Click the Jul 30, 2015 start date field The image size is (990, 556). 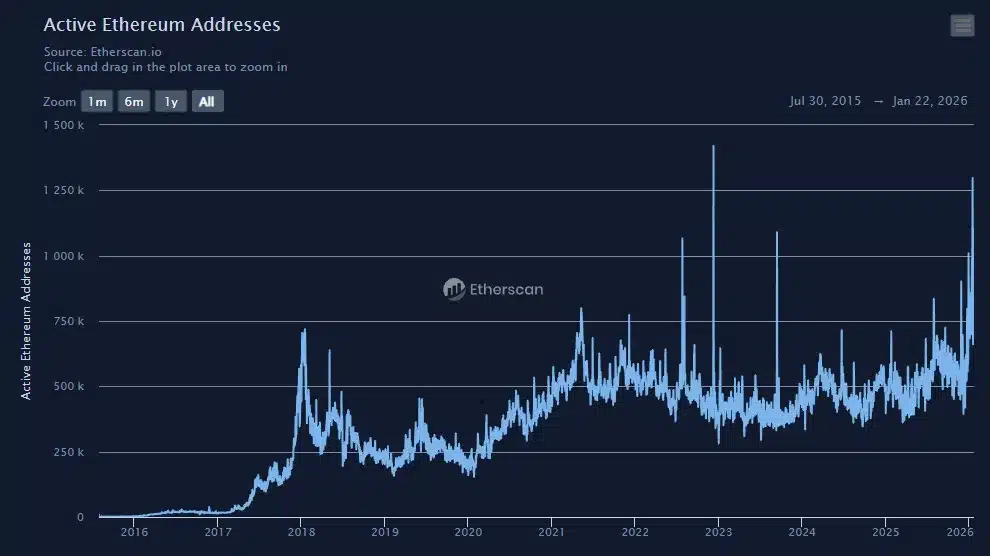coord(825,101)
